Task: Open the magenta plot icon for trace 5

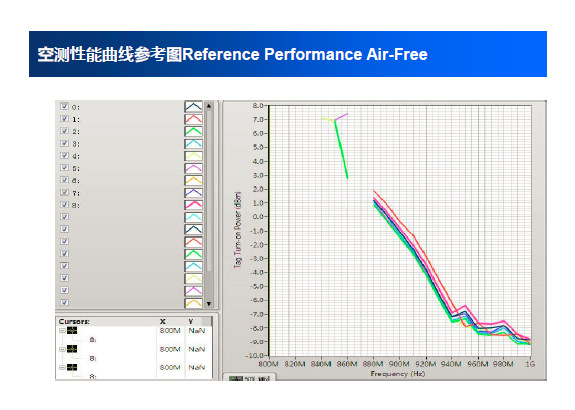Action: (x=193, y=168)
